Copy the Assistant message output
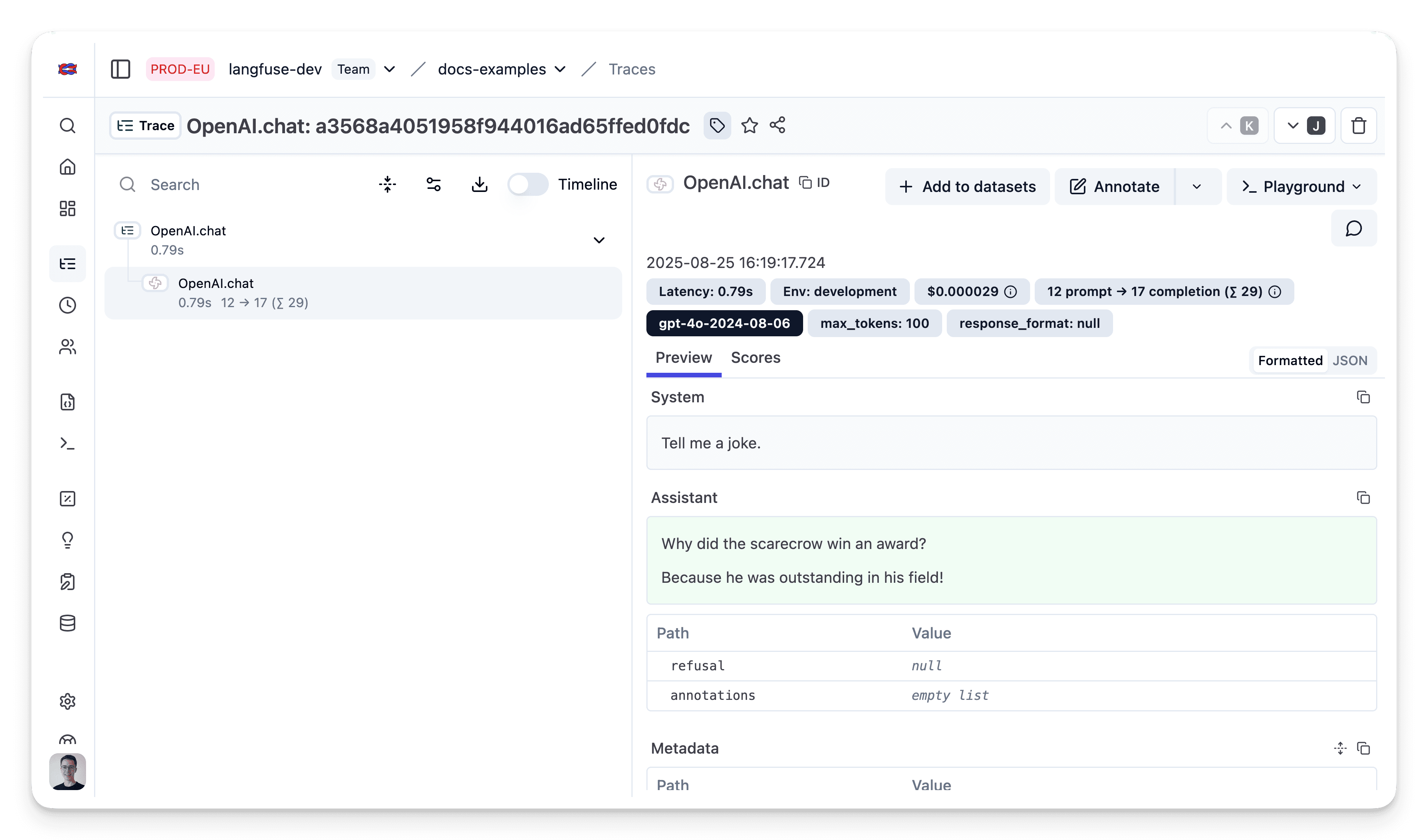Image resolution: width=1428 pixels, height=840 pixels. [x=1363, y=498]
